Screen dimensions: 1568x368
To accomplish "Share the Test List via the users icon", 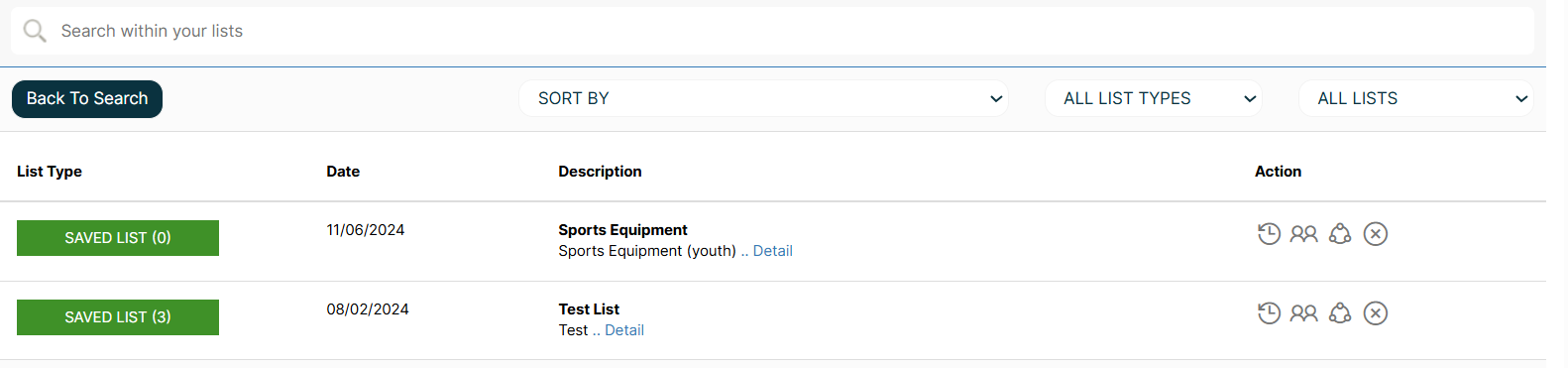I will (x=1303, y=313).
